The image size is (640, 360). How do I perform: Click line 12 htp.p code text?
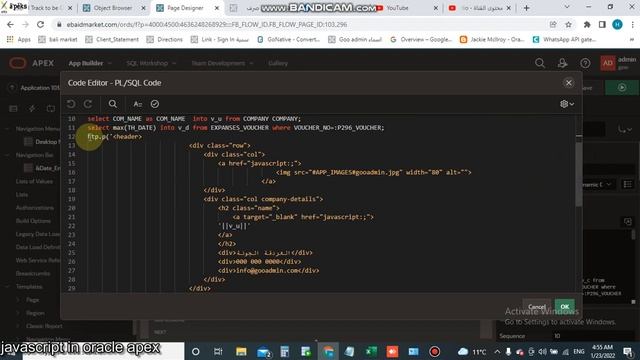click(x=115, y=137)
